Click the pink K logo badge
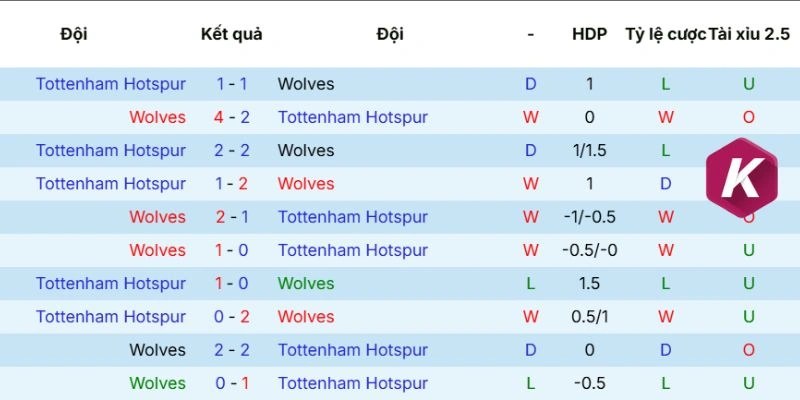Screen dimensions: 800x400 [x=743, y=184]
